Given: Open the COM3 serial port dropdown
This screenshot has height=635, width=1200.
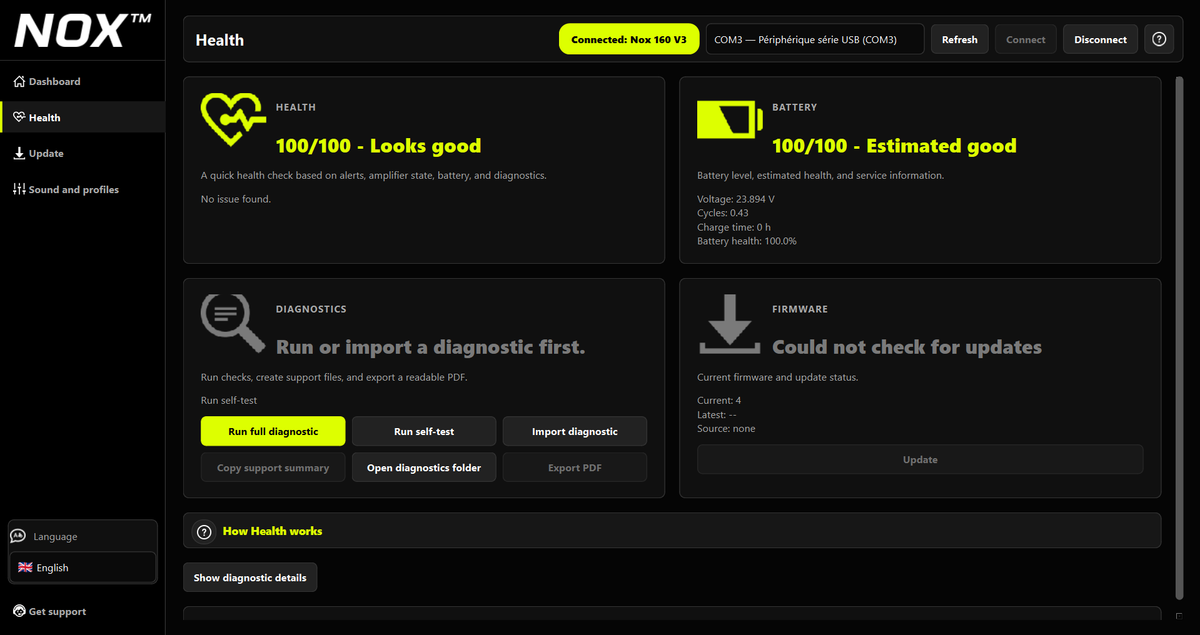Looking at the screenshot, I should pos(815,39).
